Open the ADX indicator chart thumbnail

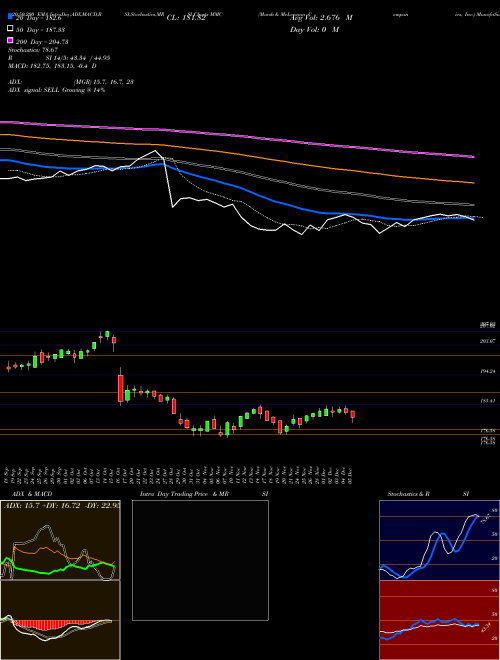click(x=60, y=540)
